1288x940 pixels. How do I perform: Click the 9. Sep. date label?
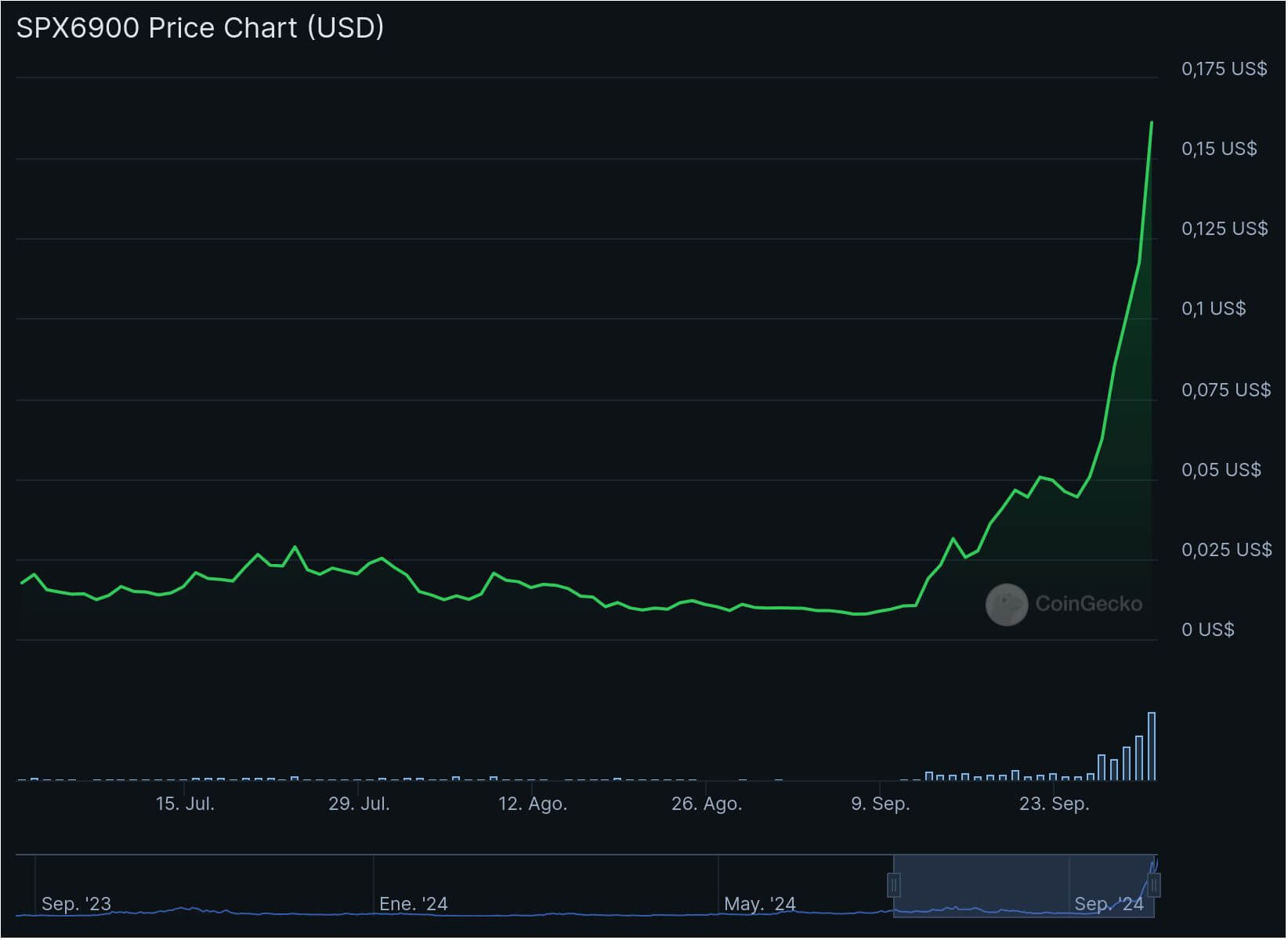pyautogui.click(x=881, y=804)
